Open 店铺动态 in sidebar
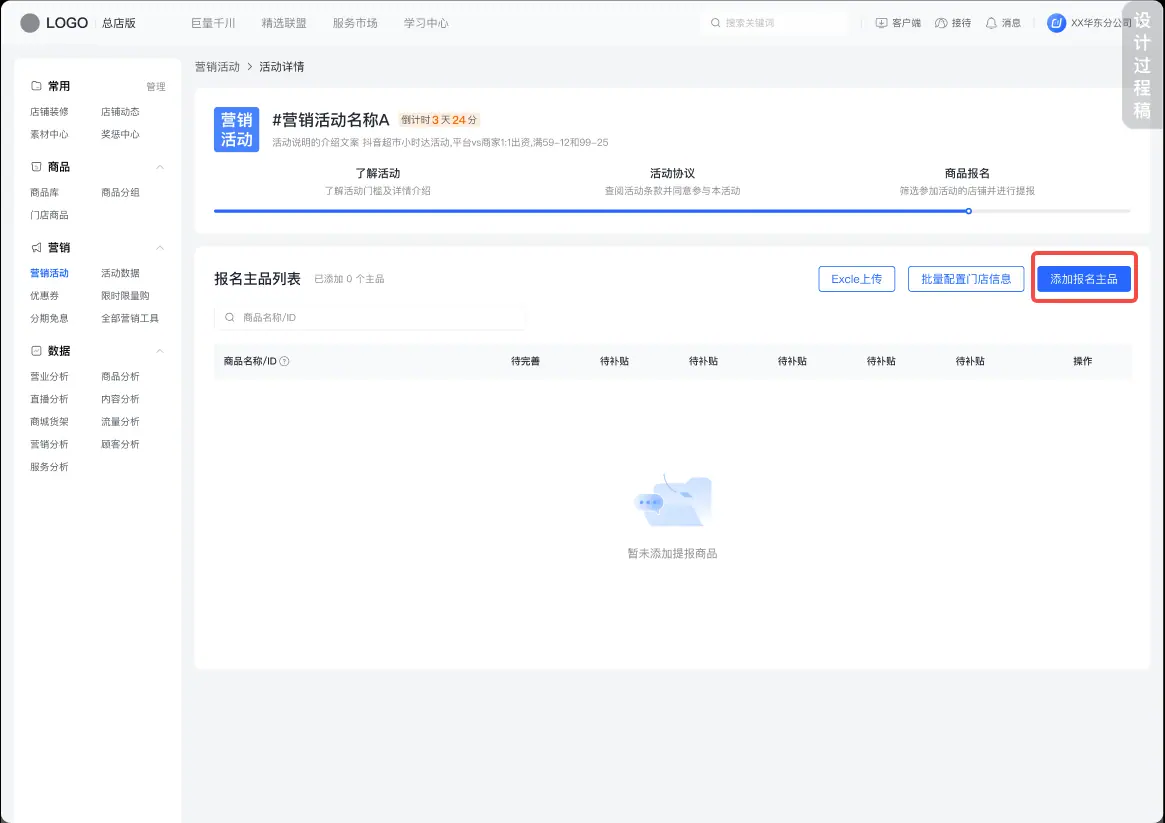Image resolution: width=1165 pixels, height=823 pixels. [120, 111]
